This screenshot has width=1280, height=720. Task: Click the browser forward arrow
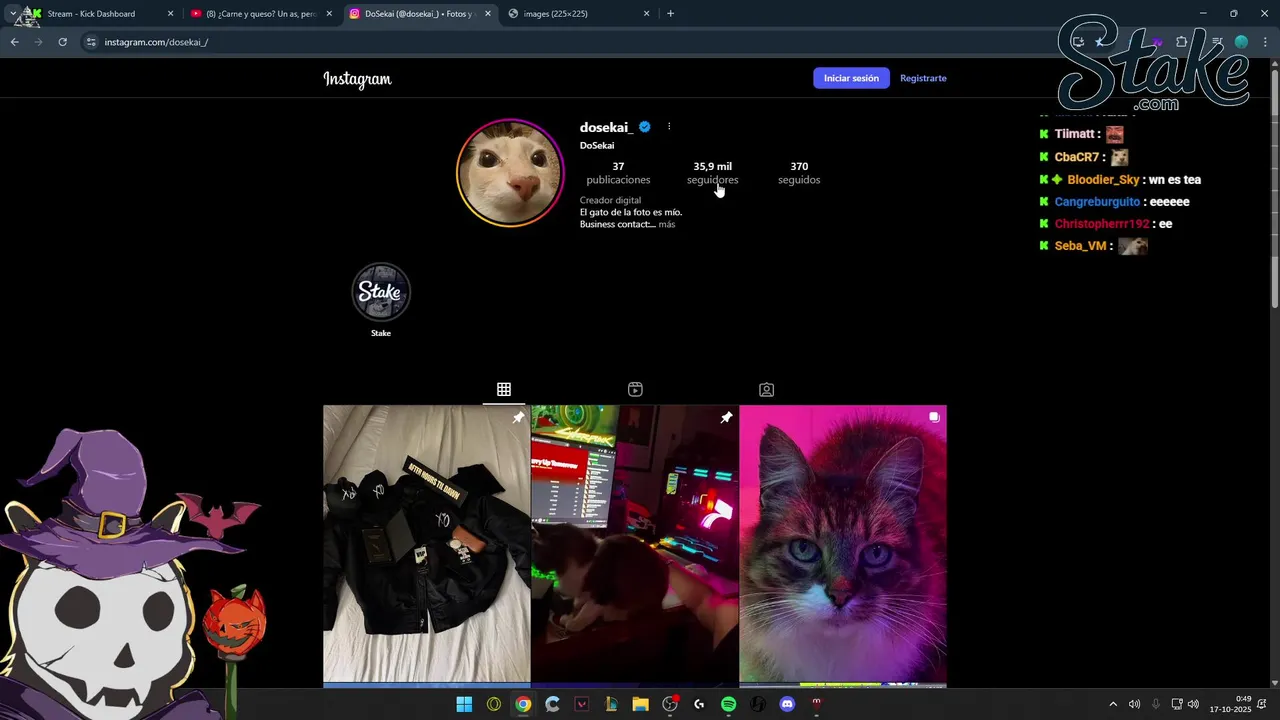(38, 42)
